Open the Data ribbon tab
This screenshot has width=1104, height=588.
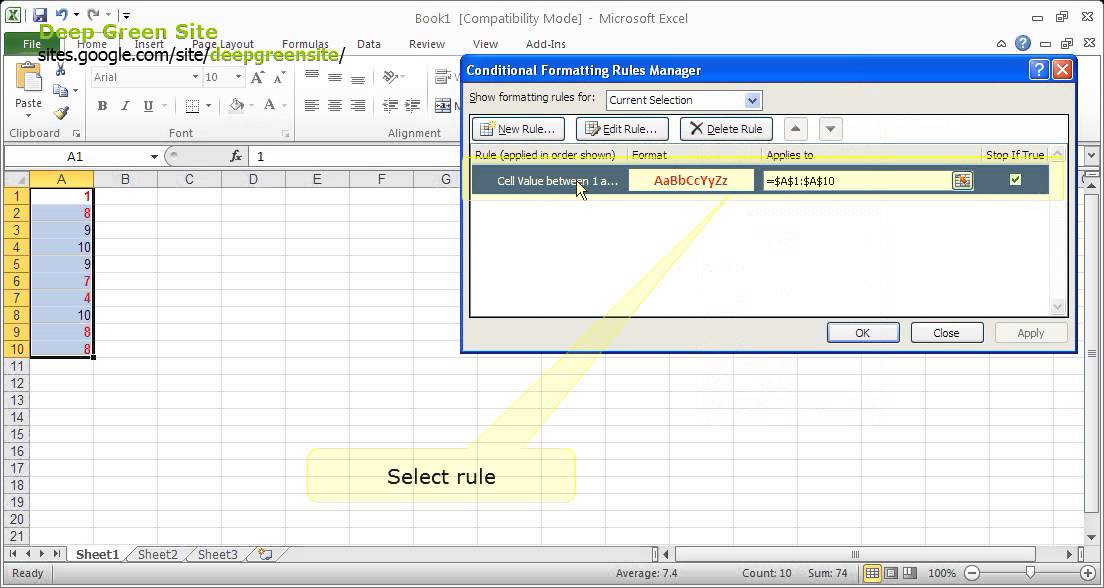[368, 44]
